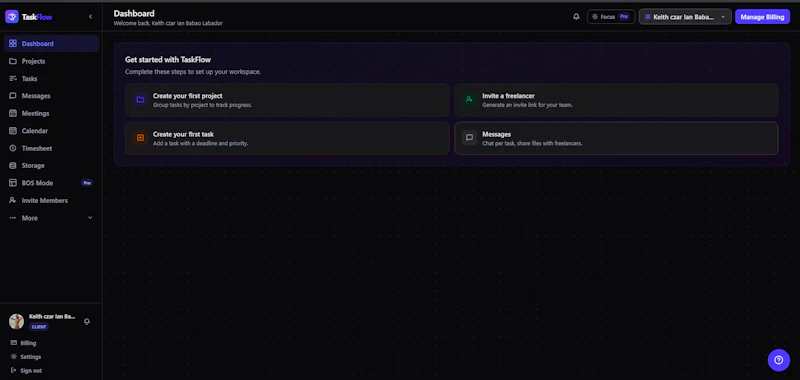This screenshot has width=800, height=380.
Task: Click 'Add a task with a deadline and priority.' text
Action: (201, 143)
